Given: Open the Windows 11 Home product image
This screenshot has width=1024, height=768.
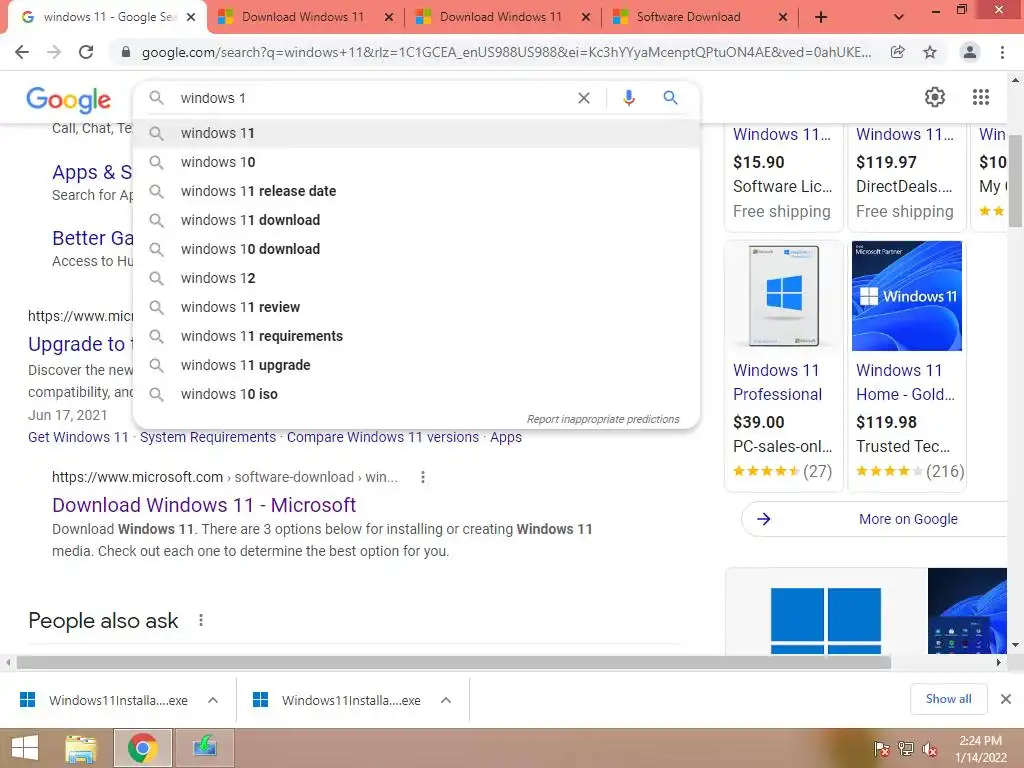Looking at the screenshot, I should click(x=906, y=296).
